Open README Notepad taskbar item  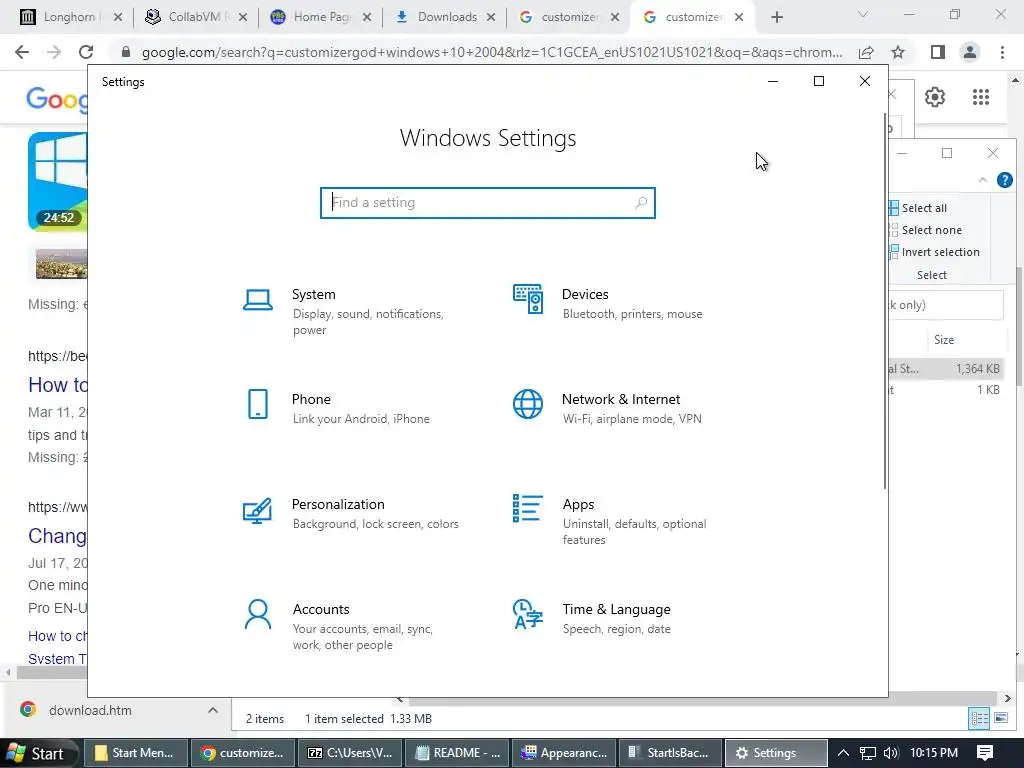456,753
